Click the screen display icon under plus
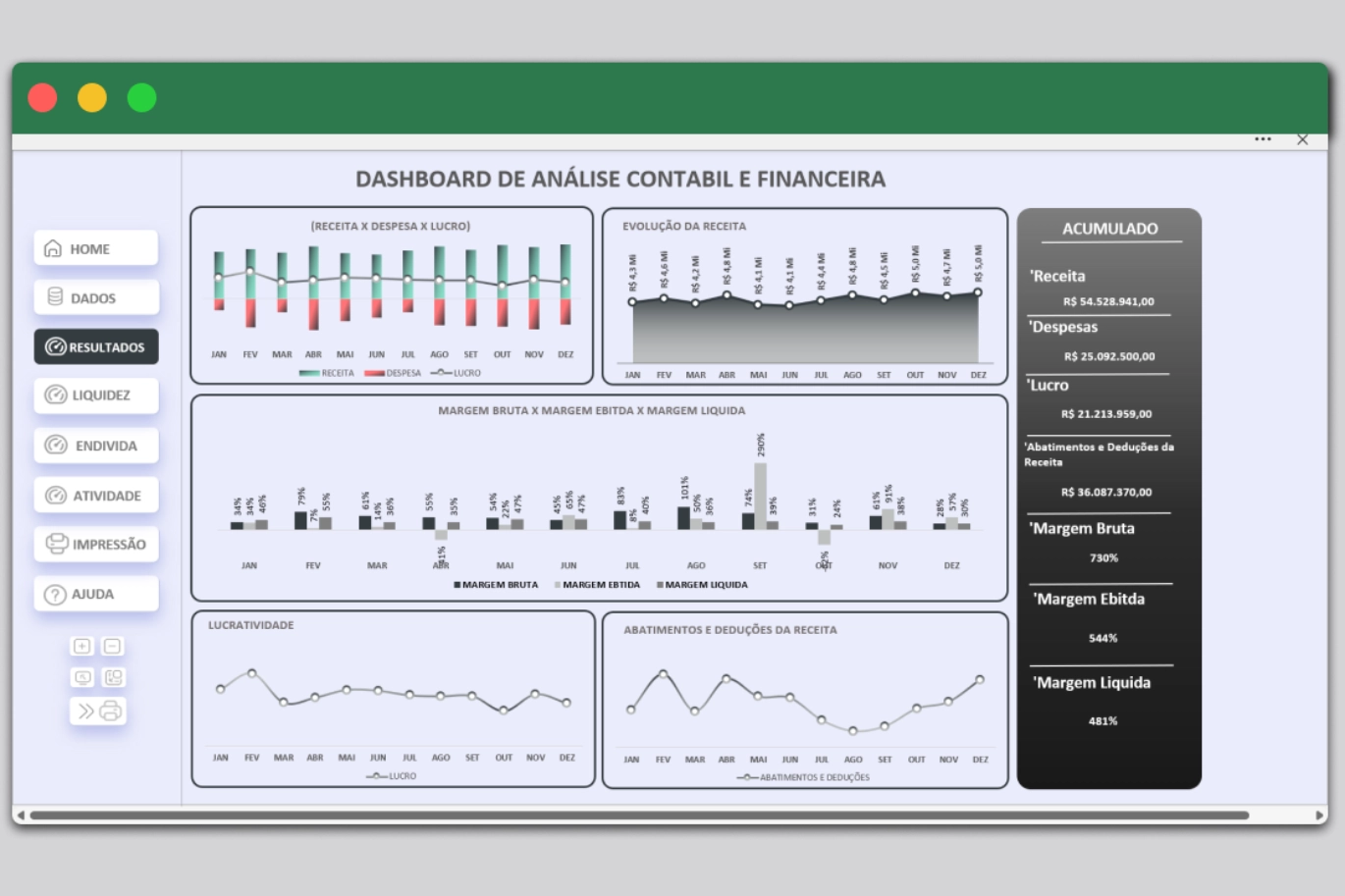Screen dimensions: 1345x896 click(x=82, y=677)
